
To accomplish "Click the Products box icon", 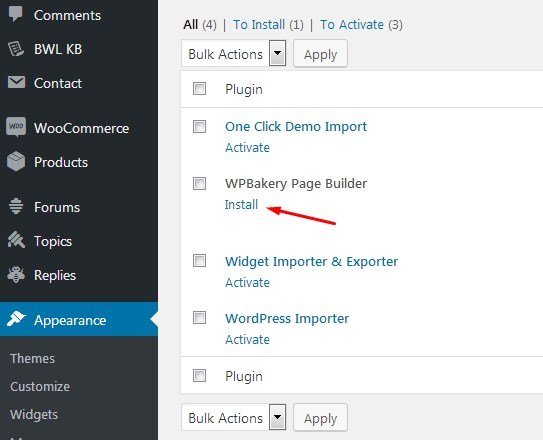I will [x=16, y=161].
